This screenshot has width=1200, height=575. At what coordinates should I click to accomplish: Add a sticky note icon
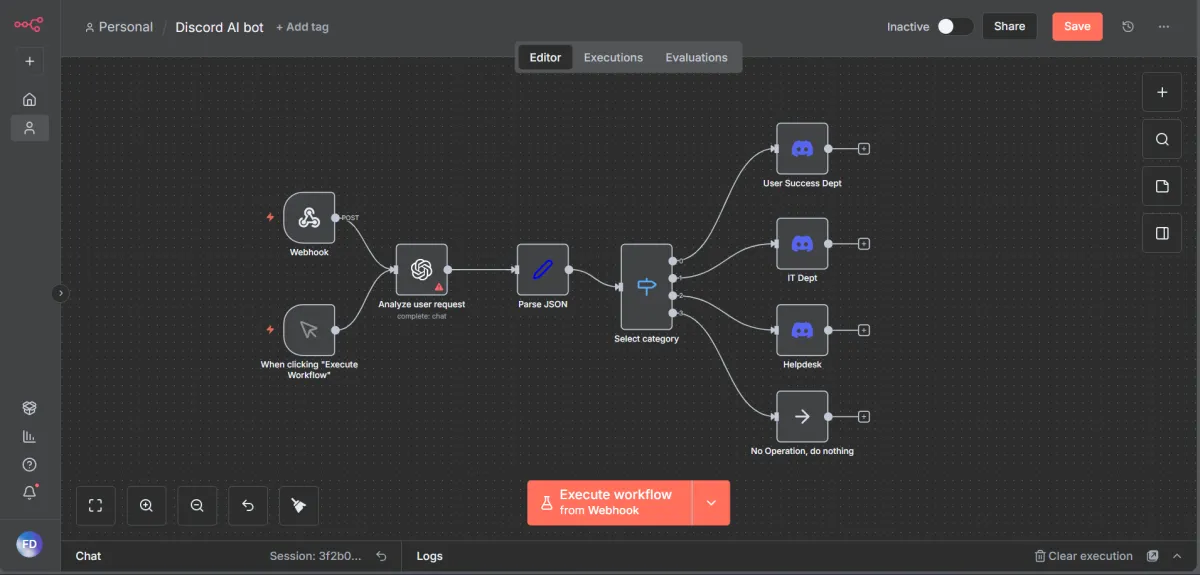1162,186
